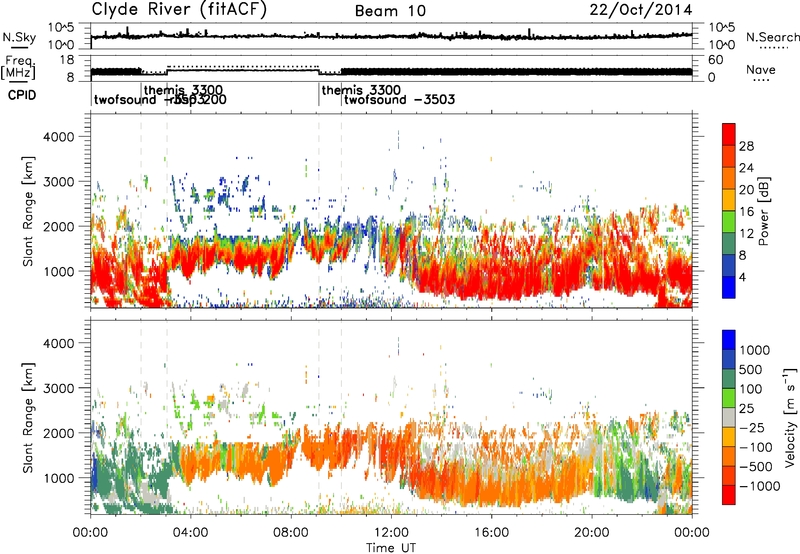800x554 pixels.
Task: Click the 'Nave' legend label
Action: [761, 70]
